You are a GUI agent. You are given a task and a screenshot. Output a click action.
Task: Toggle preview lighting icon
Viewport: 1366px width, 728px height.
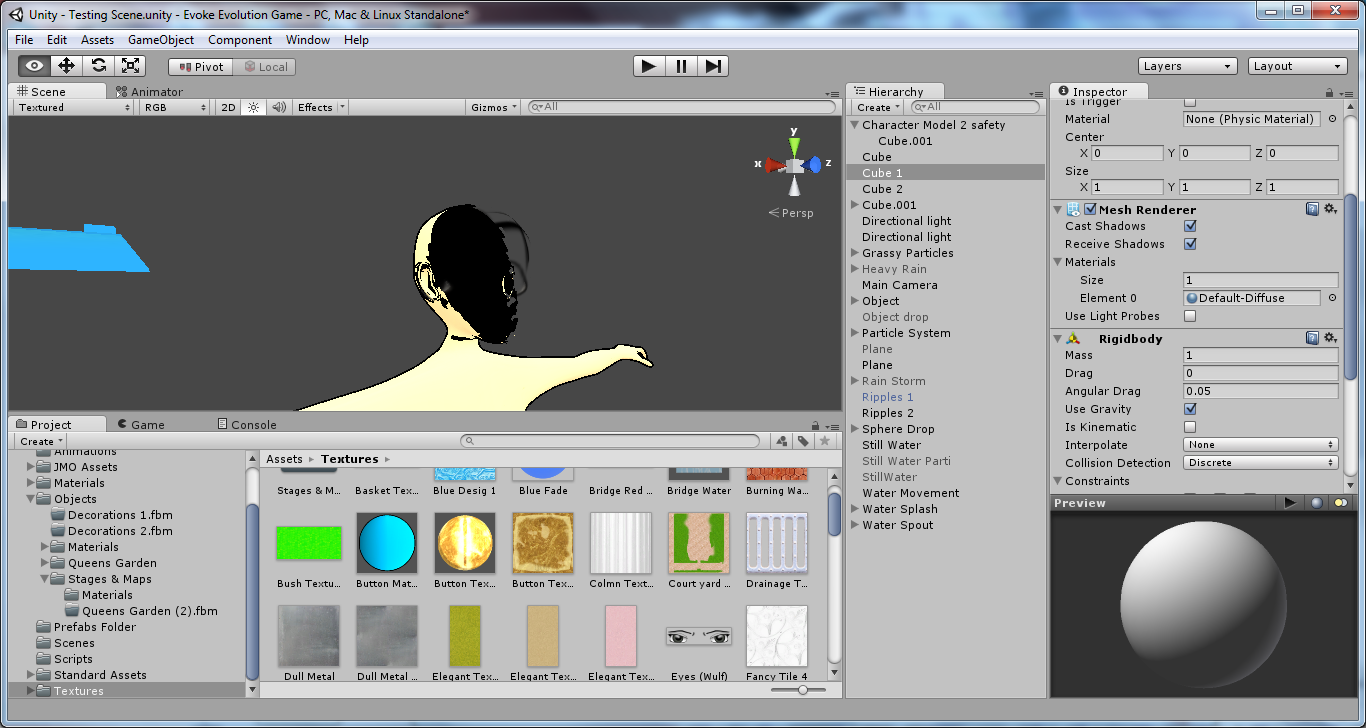click(x=1340, y=503)
